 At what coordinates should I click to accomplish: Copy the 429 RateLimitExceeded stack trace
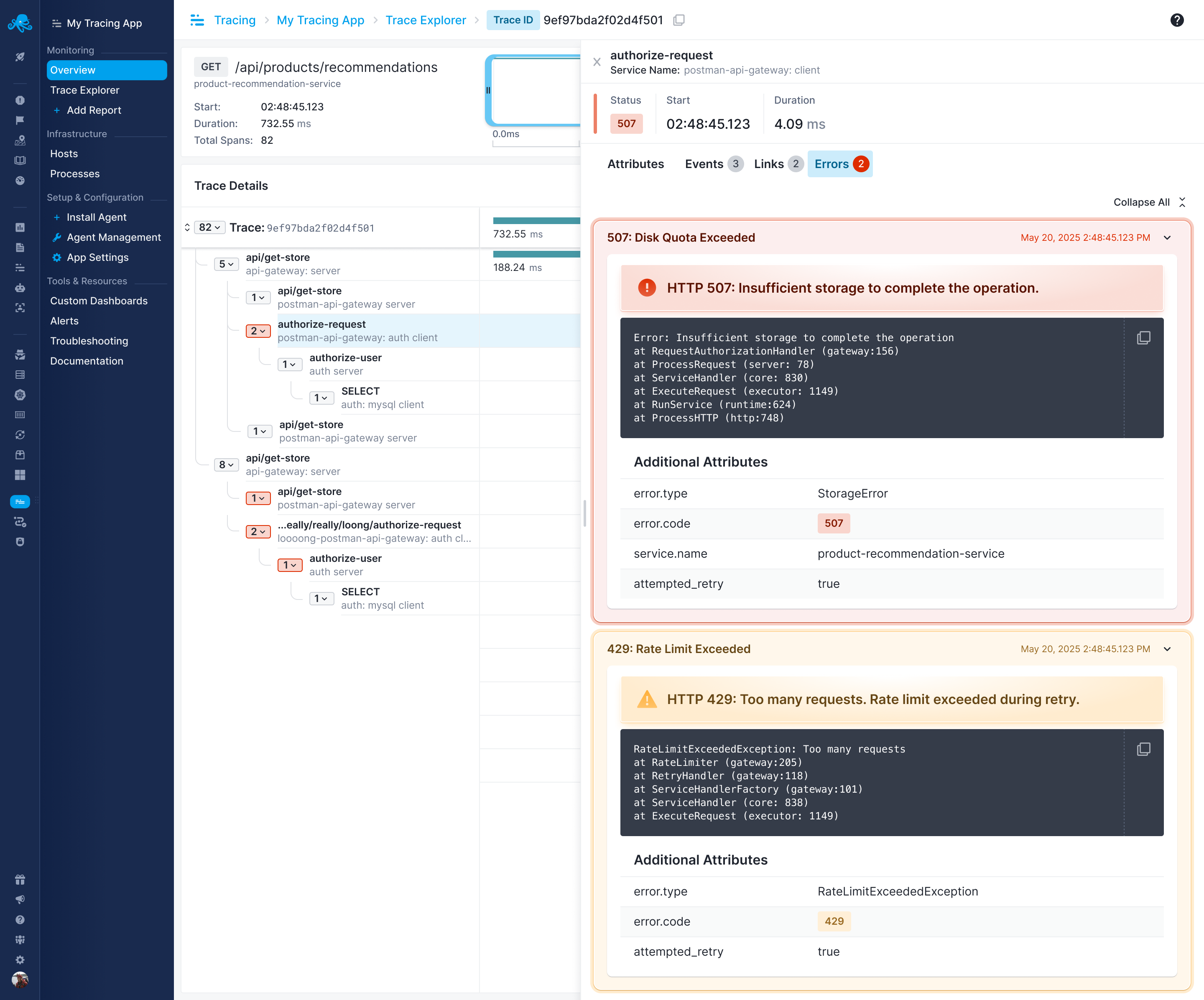(1144, 749)
